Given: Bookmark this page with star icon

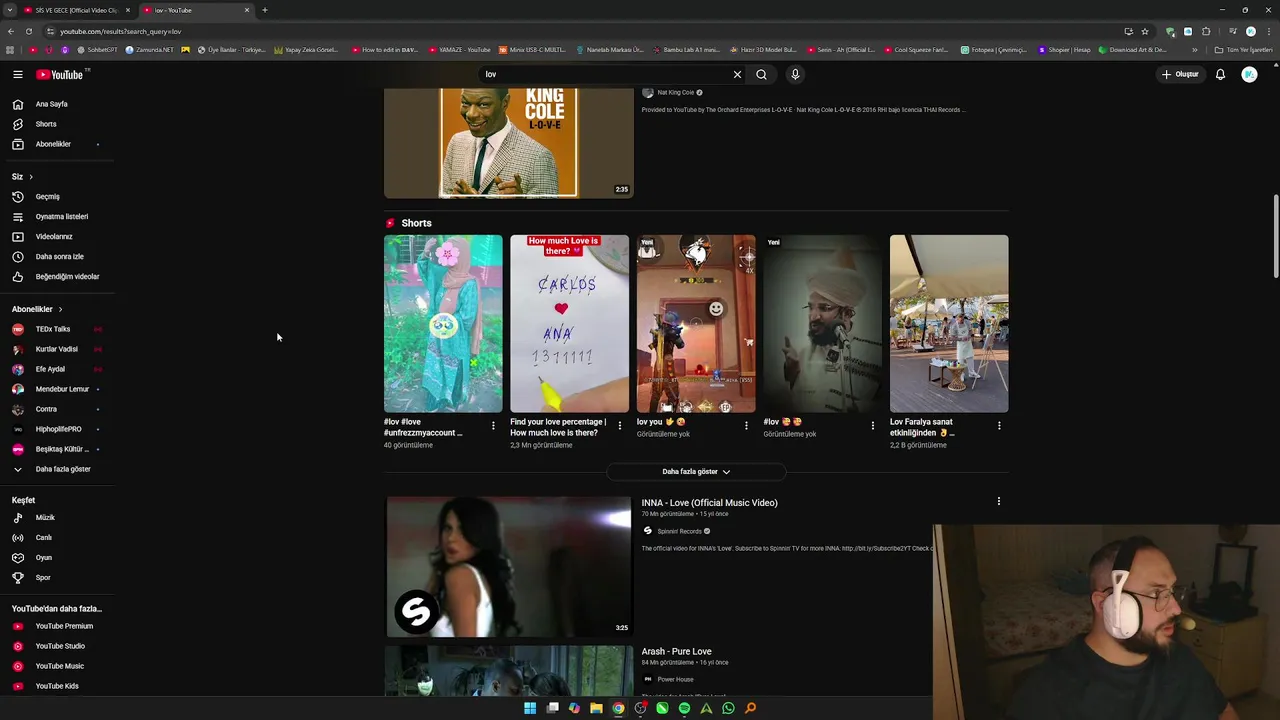Looking at the screenshot, I should (x=1145, y=31).
